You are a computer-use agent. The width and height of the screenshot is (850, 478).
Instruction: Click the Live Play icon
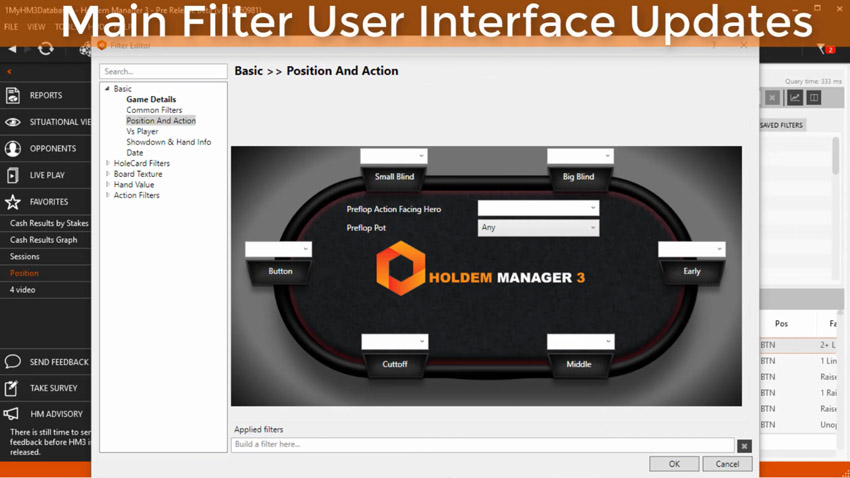coord(12,175)
